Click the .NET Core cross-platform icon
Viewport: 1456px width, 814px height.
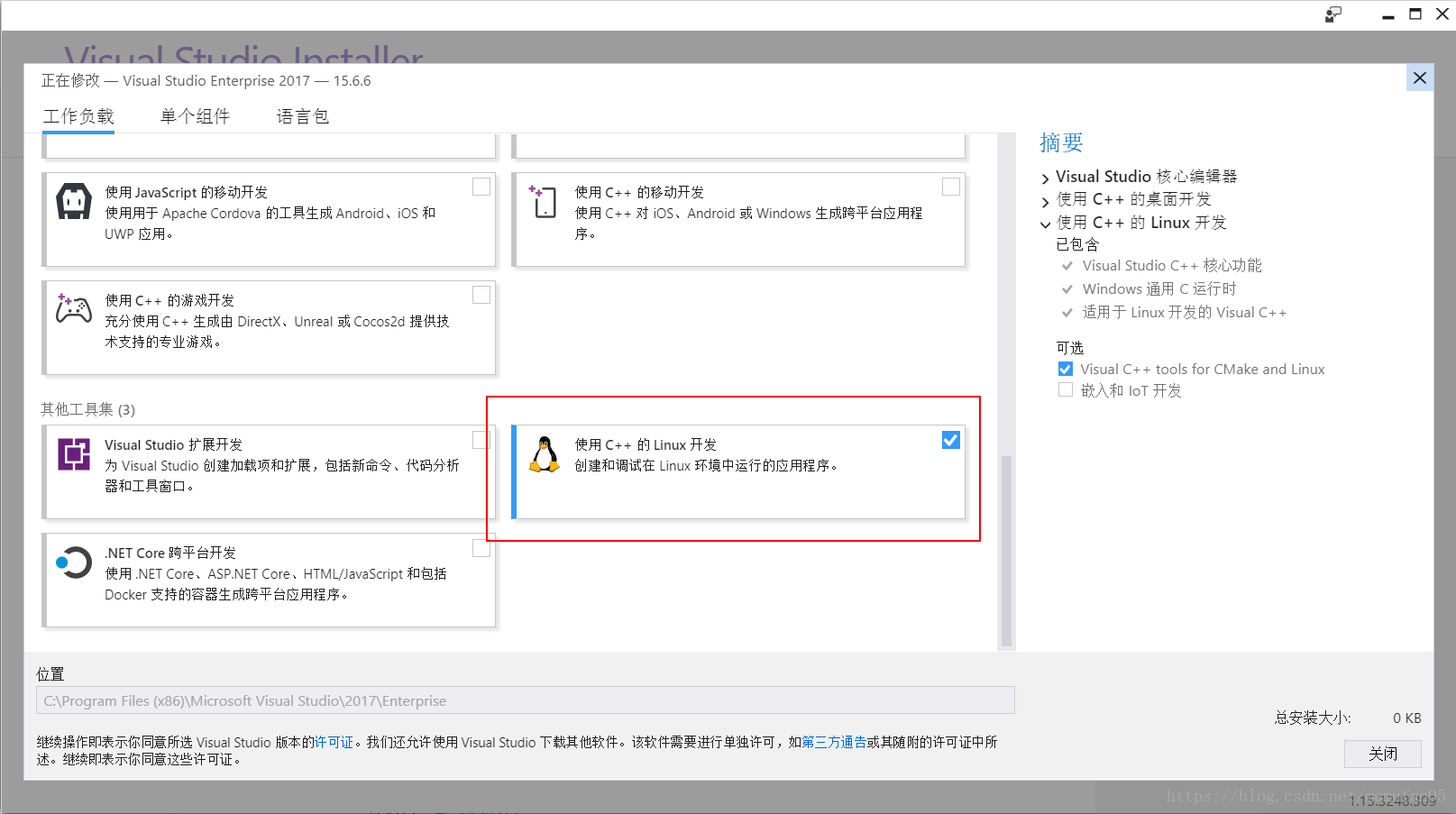(74, 562)
